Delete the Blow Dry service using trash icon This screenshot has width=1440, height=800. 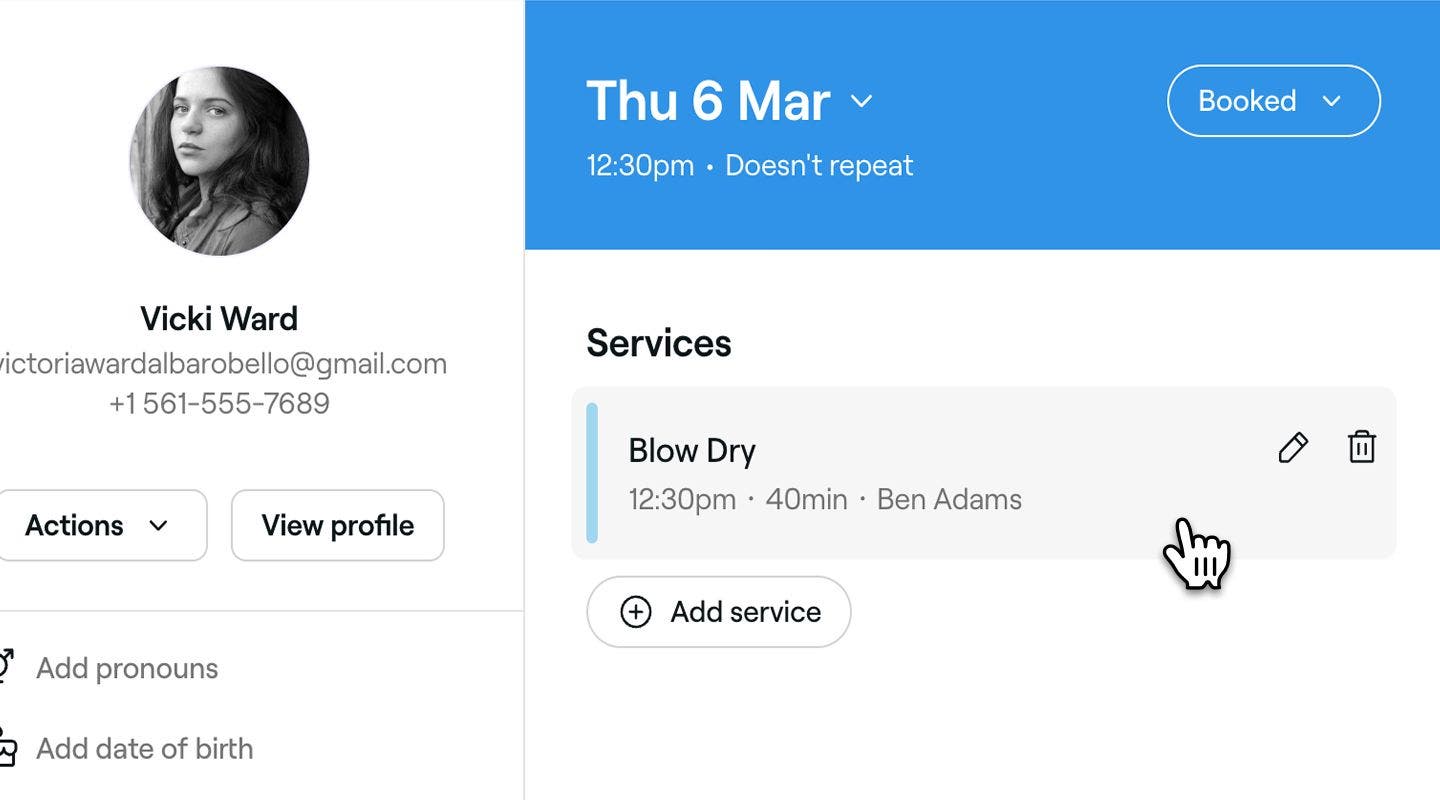pos(1361,446)
